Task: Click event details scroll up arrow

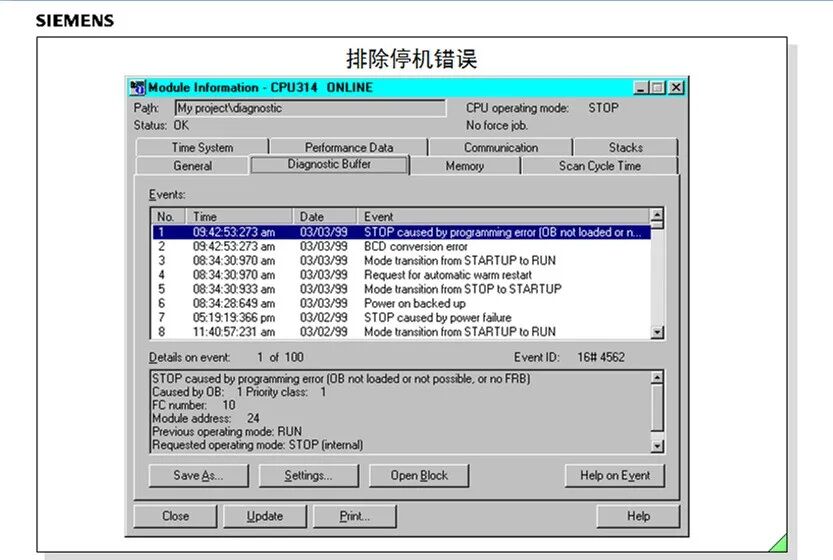Action: (657, 377)
